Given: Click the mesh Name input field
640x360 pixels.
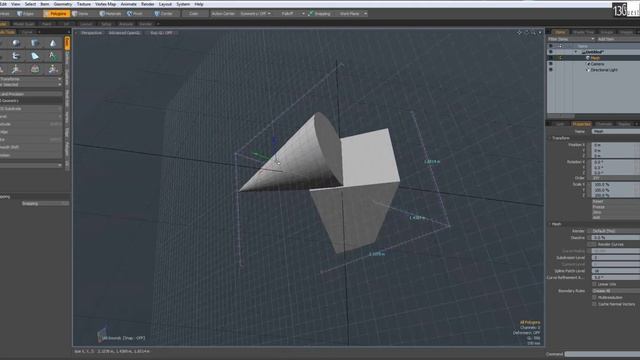Looking at the screenshot, I should point(616,131).
